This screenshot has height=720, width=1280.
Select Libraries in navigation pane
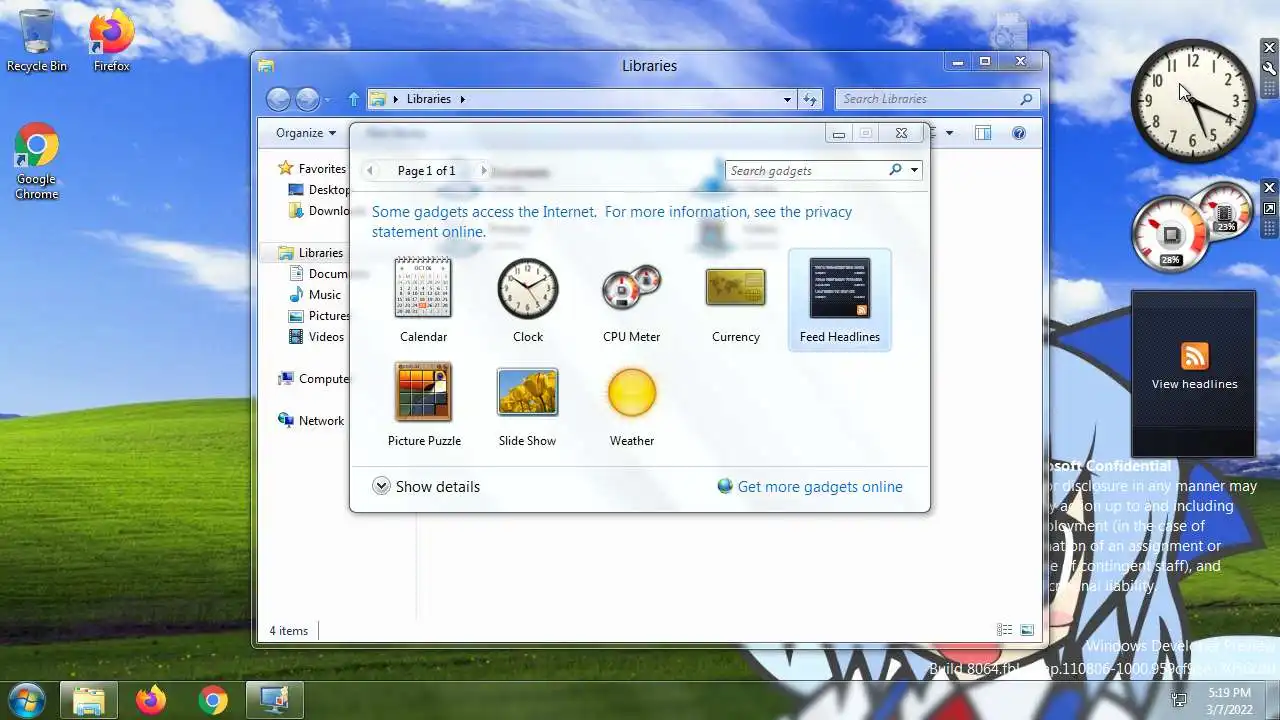tap(311, 253)
